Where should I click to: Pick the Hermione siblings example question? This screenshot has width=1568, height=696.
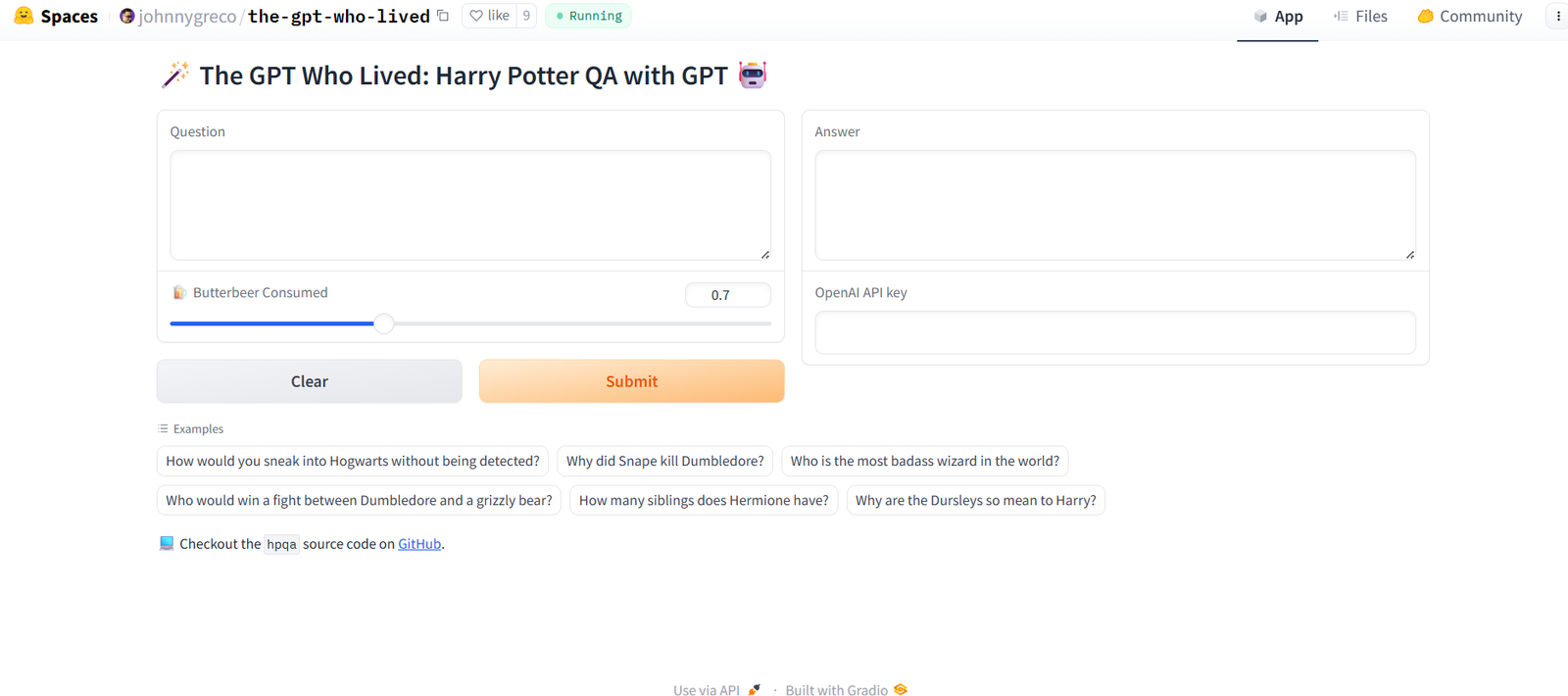tap(704, 500)
